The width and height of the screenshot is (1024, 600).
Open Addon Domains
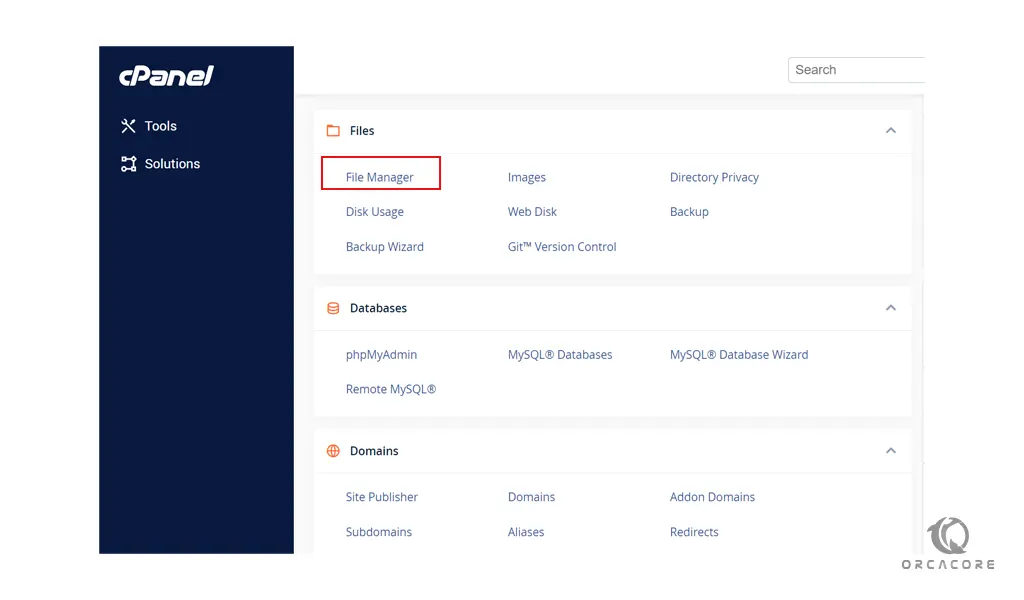712,497
